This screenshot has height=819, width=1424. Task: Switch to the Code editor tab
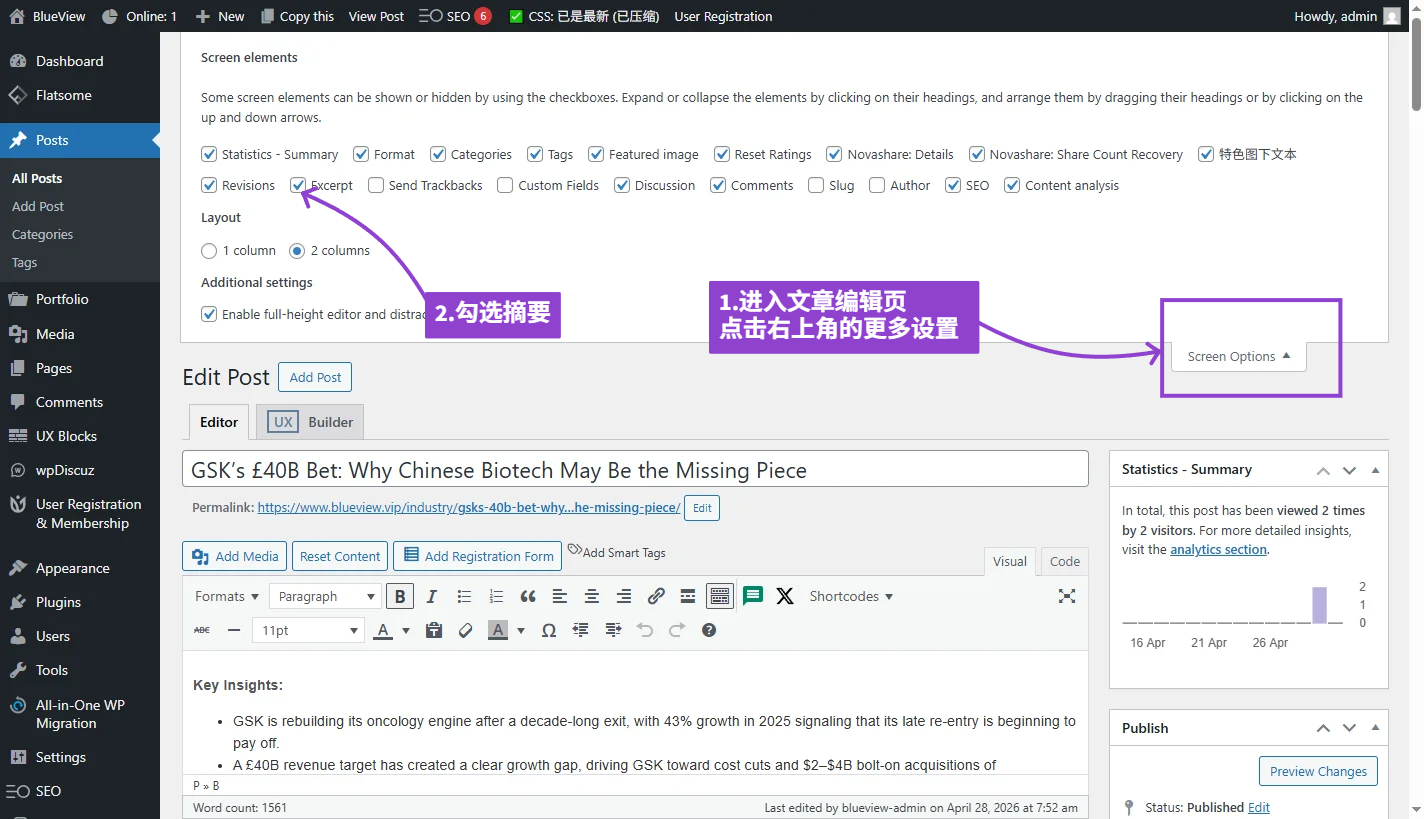1065,561
